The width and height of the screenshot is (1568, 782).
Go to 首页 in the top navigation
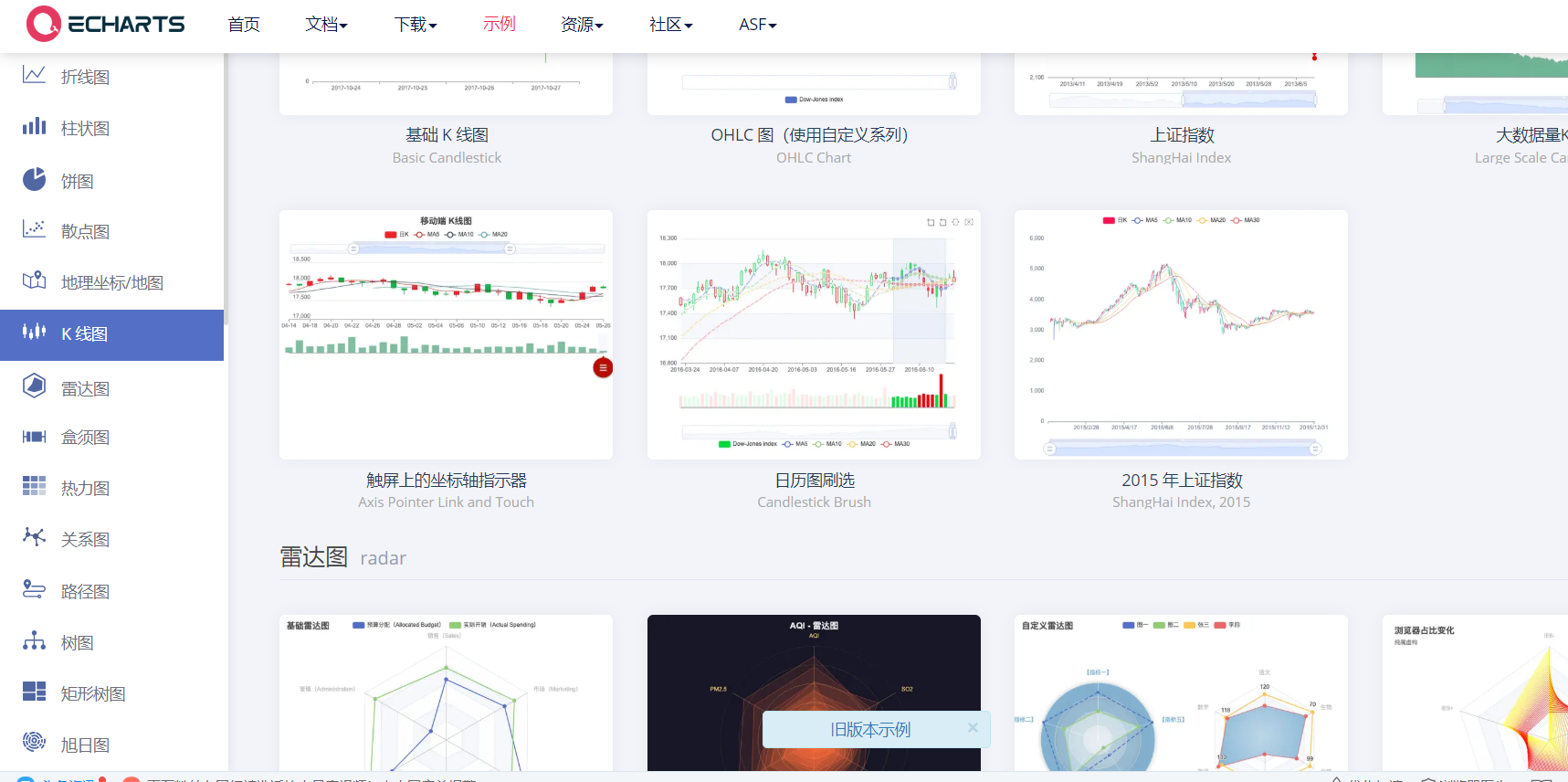(x=244, y=25)
